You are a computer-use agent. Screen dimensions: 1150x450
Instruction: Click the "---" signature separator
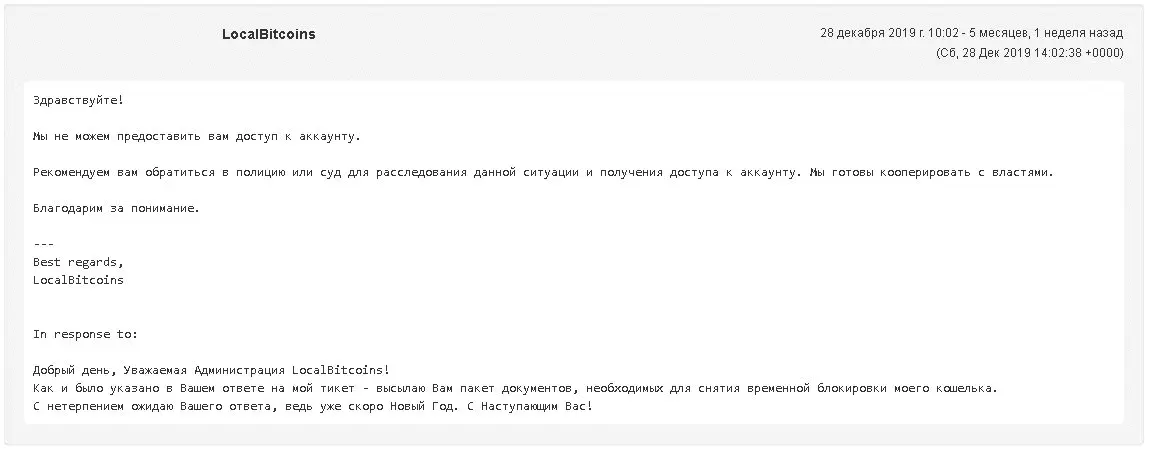point(43,244)
